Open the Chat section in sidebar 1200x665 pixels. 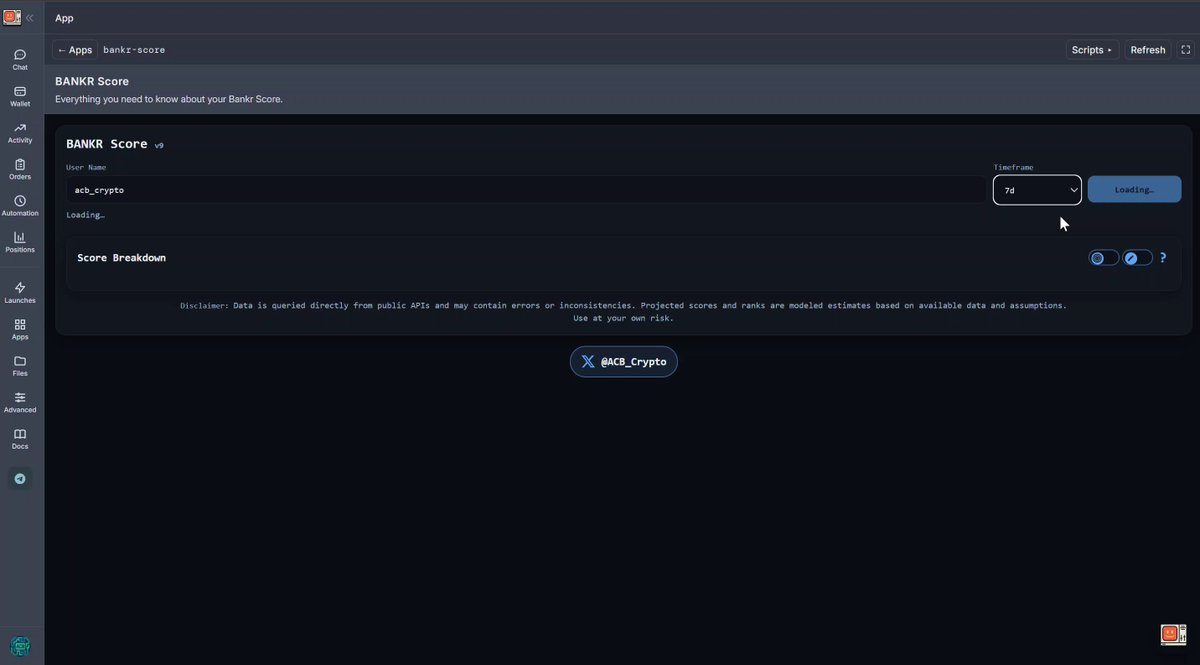coord(20,59)
